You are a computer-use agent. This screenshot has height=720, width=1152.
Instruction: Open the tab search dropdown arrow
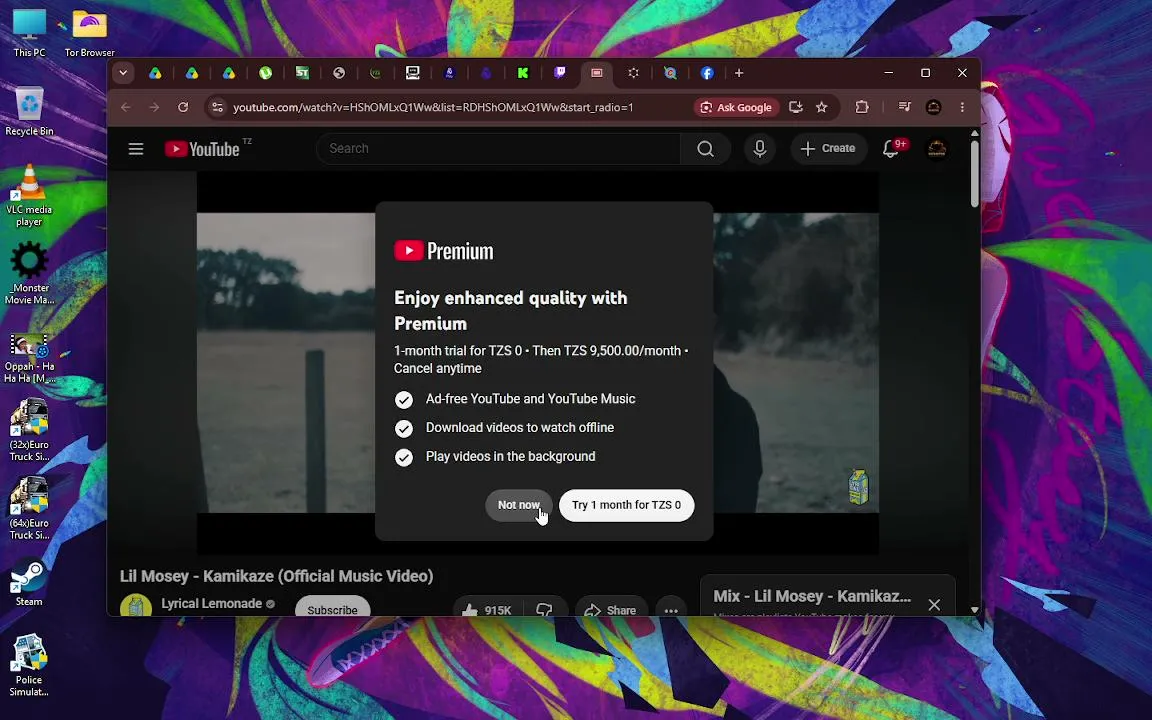(123, 73)
